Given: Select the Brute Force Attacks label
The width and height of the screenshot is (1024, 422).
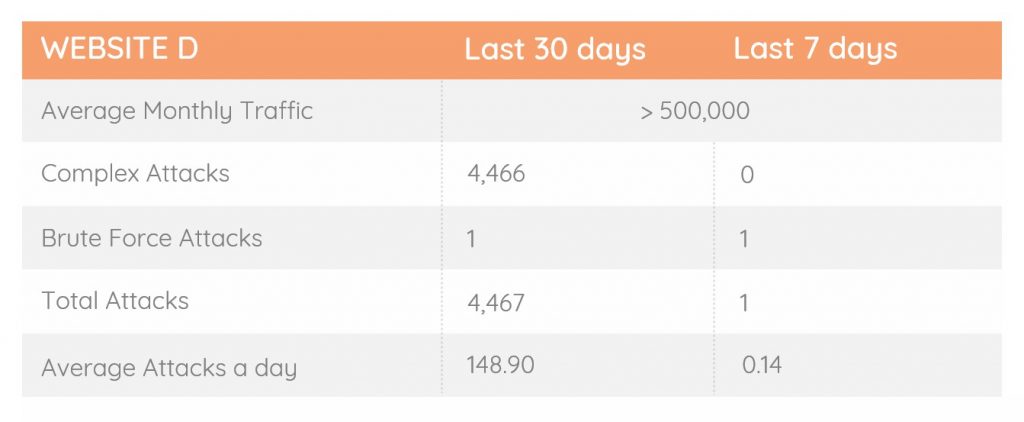Looking at the screenshot, I should pos(152,238).
